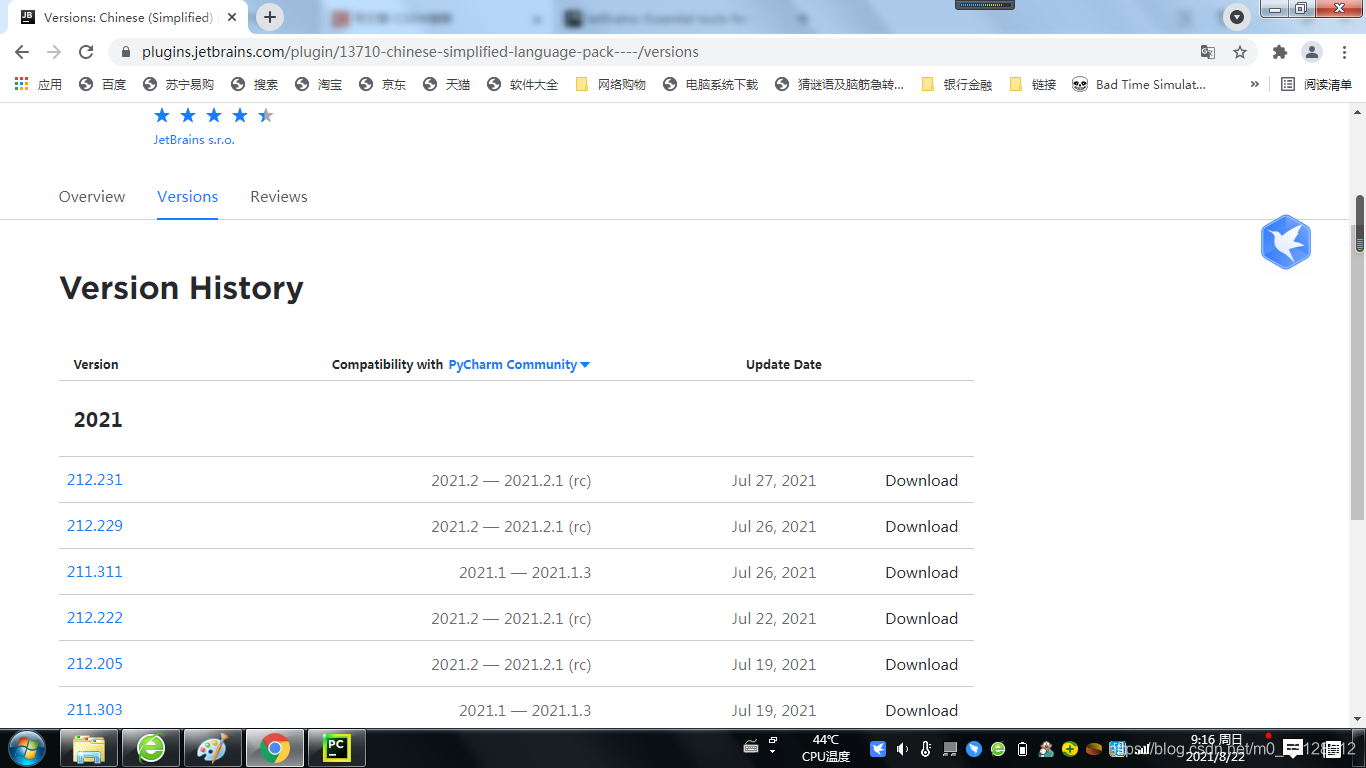Open the Chrome extensions puzzle icon
The height and width of the screenshot is (768, 1366).
[1279, 52]
